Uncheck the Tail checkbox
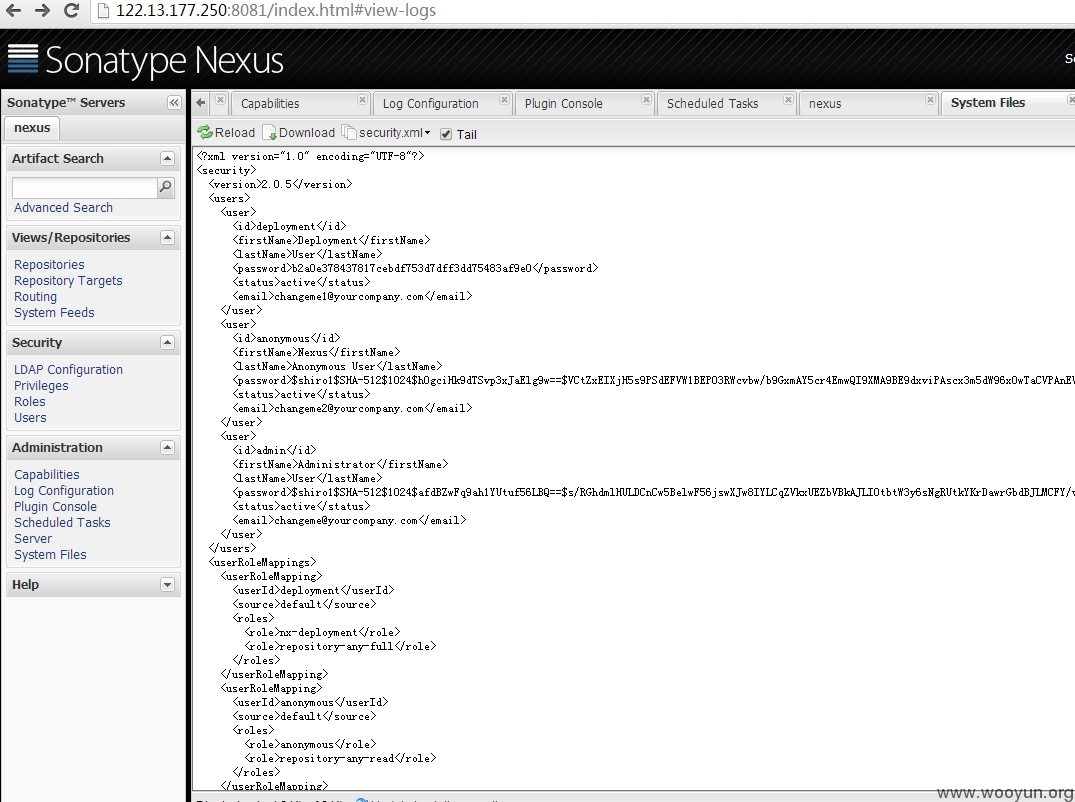 point(446,134)
